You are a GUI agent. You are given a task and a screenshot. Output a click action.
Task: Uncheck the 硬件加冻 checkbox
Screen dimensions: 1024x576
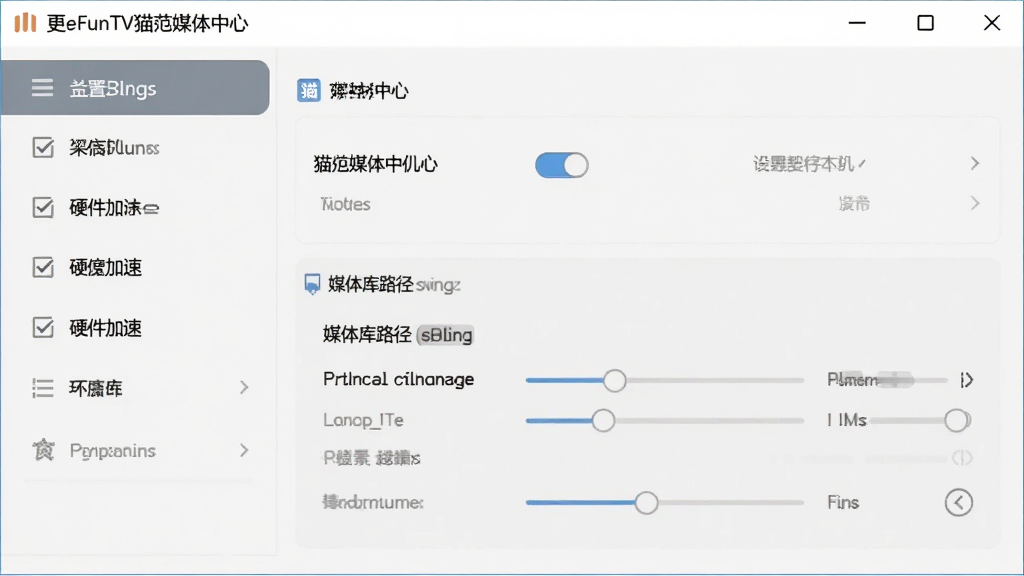coord(43,208)
